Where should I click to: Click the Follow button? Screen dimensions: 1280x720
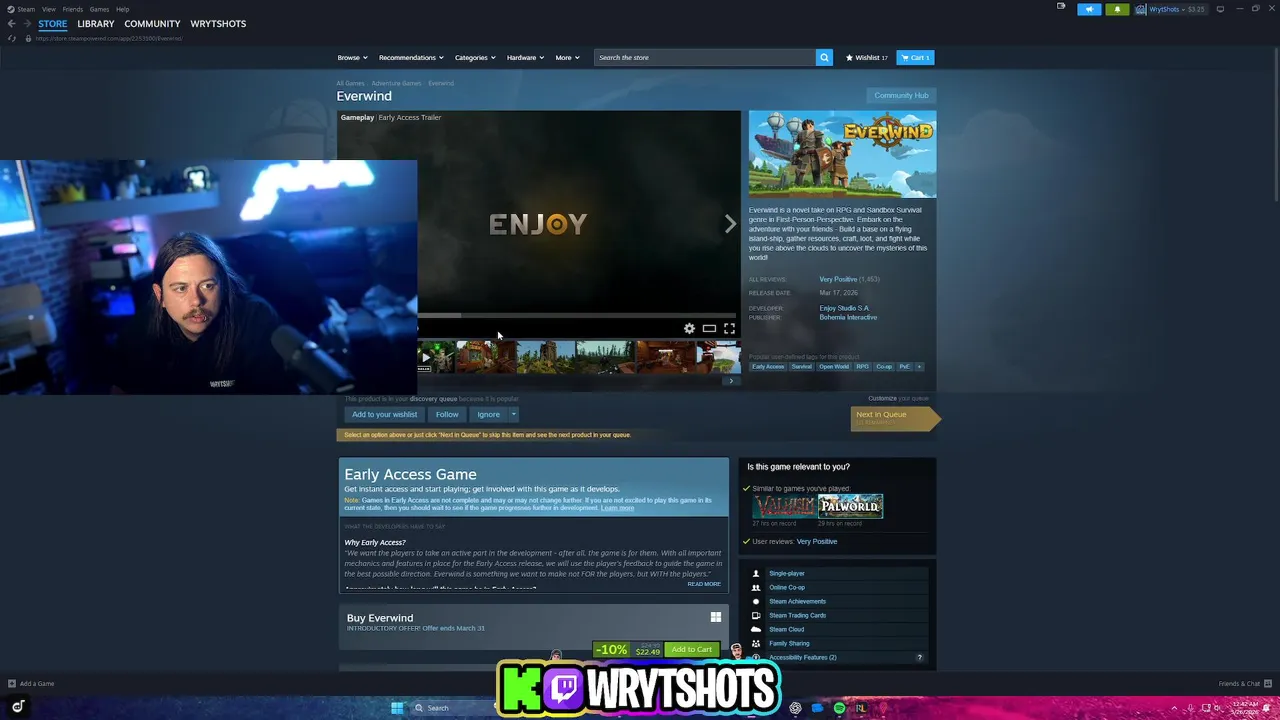tap(447, 414)
